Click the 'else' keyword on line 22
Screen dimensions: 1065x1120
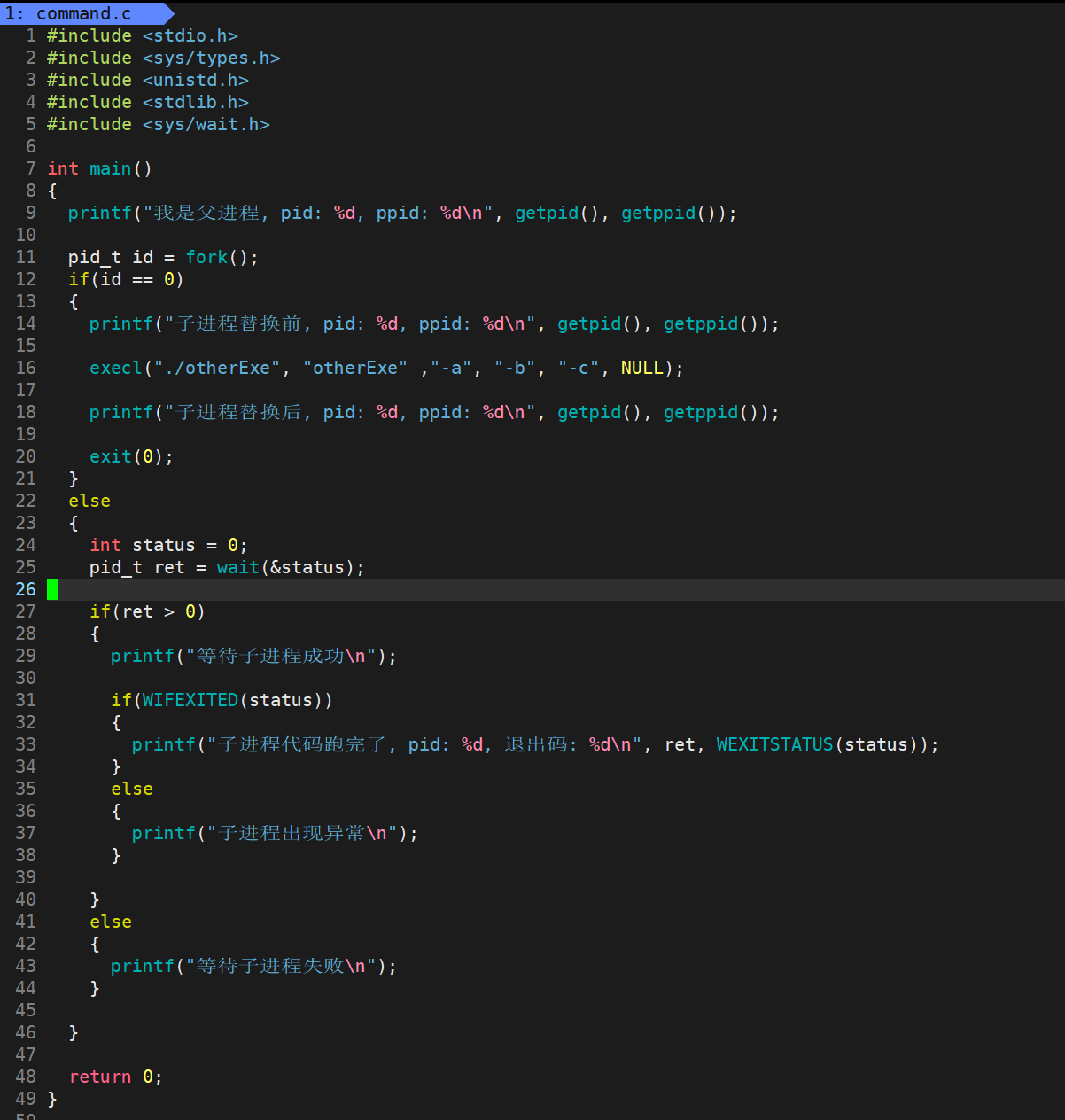[x=89, y=501]
